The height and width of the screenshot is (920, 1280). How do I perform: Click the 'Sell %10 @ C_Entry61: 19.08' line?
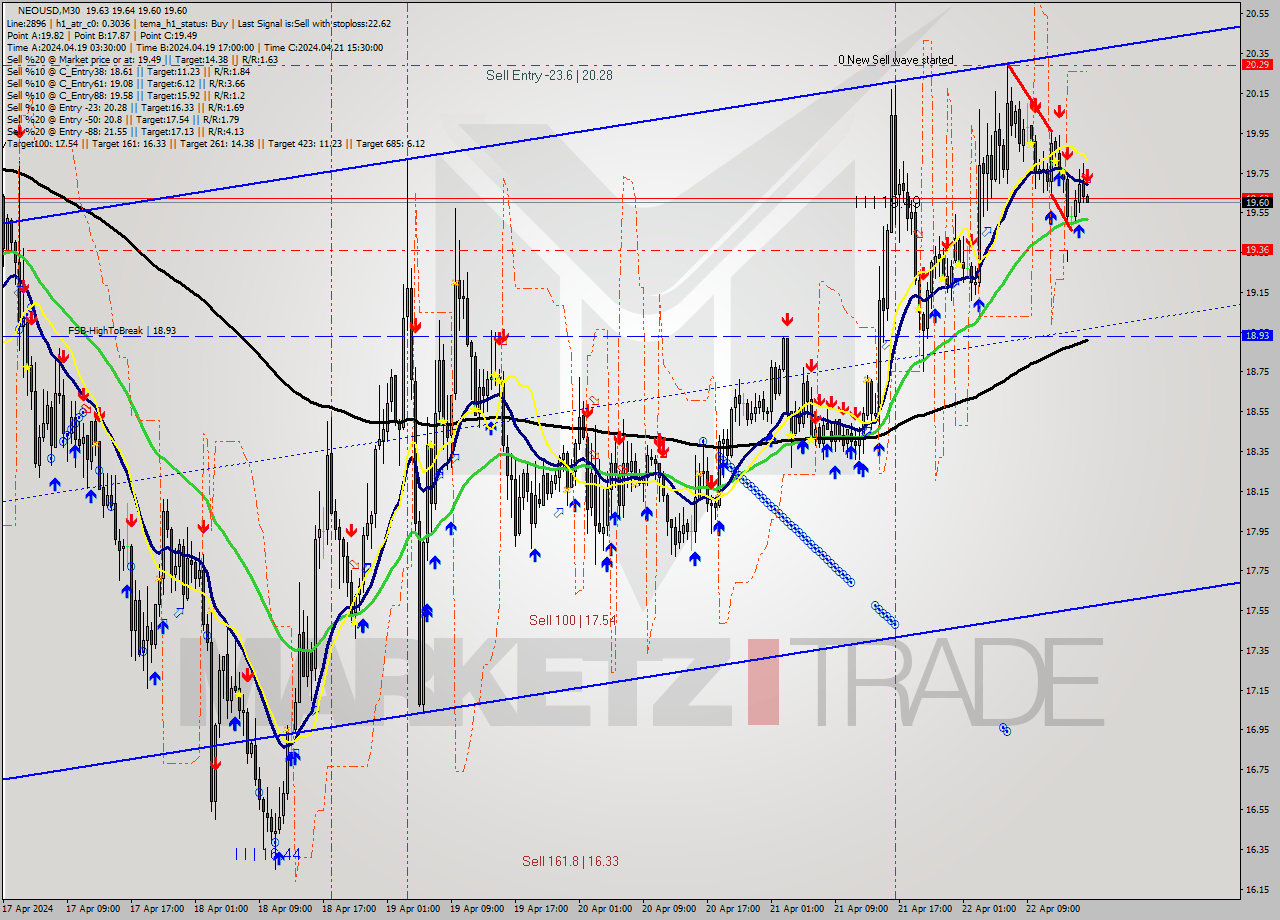[128, 83]
